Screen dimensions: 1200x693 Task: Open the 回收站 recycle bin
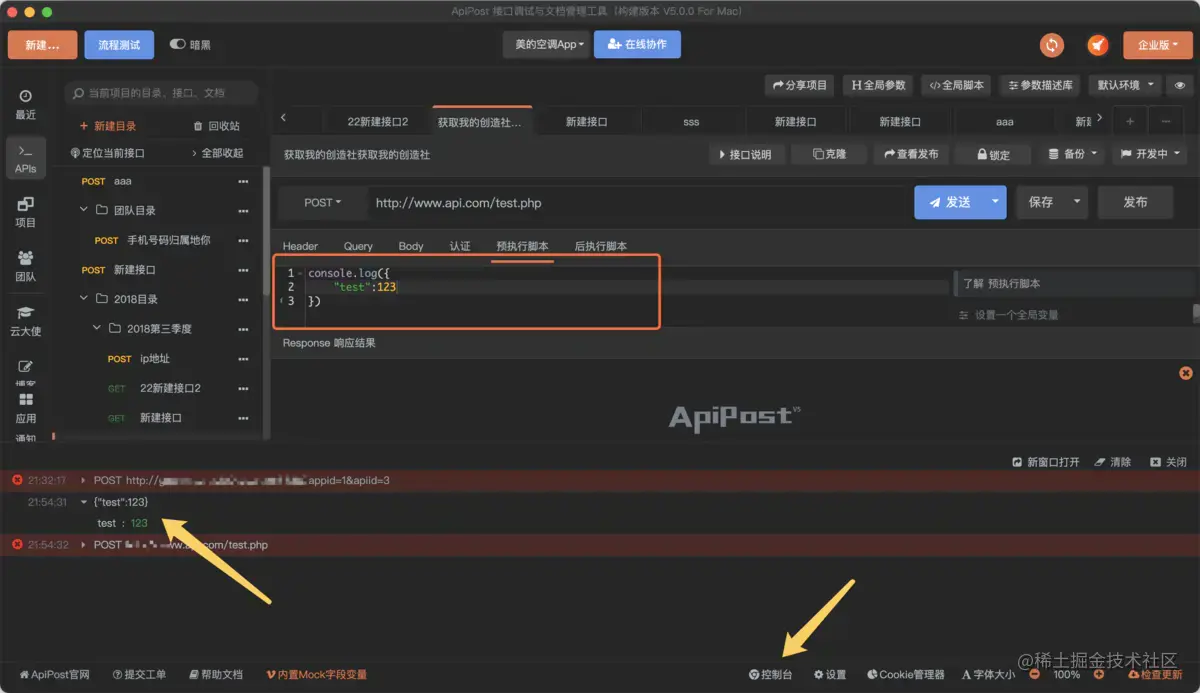[216, 126]
